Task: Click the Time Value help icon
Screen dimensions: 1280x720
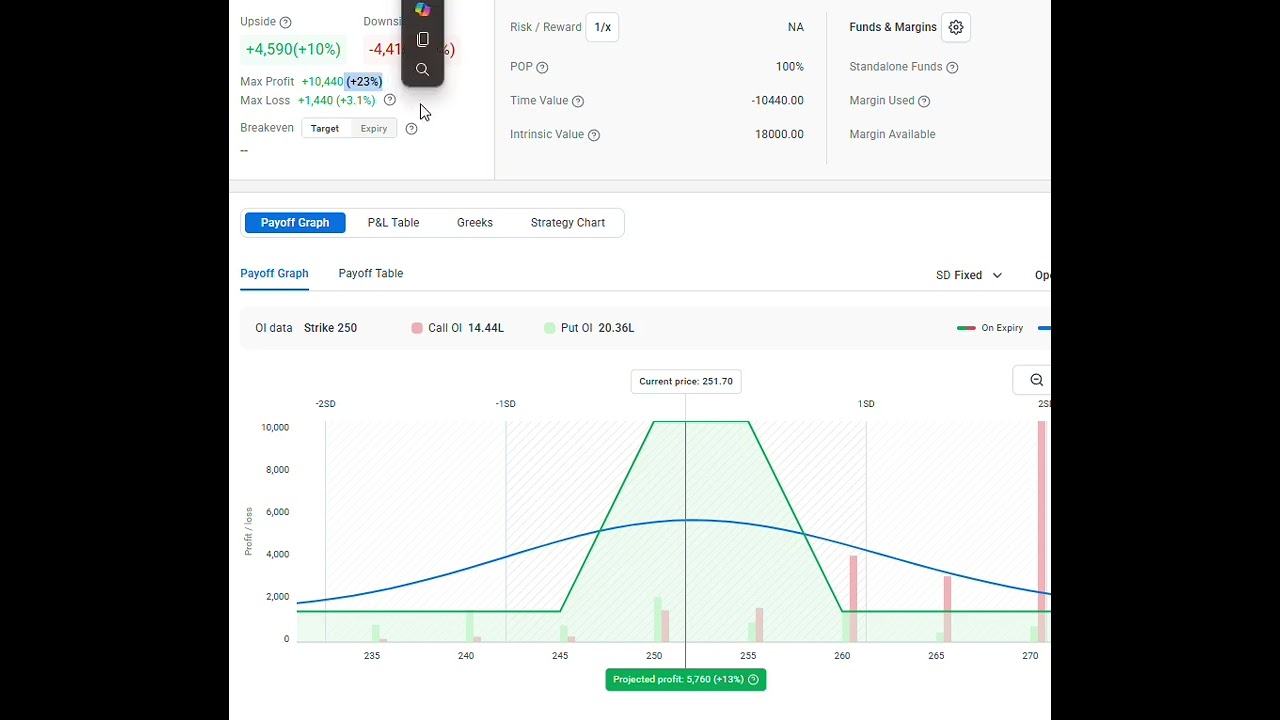Action: pyautogui.click(x=578, y=101)
